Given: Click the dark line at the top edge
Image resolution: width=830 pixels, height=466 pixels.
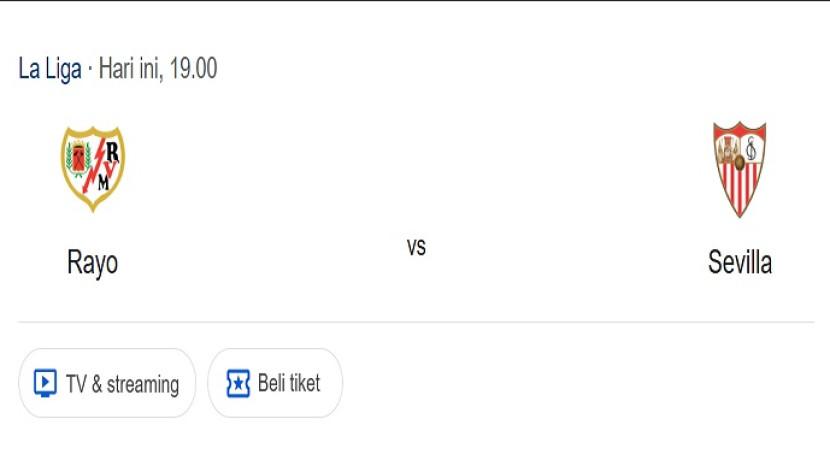Looking at the screenshot, I should [x=416, y=1].
